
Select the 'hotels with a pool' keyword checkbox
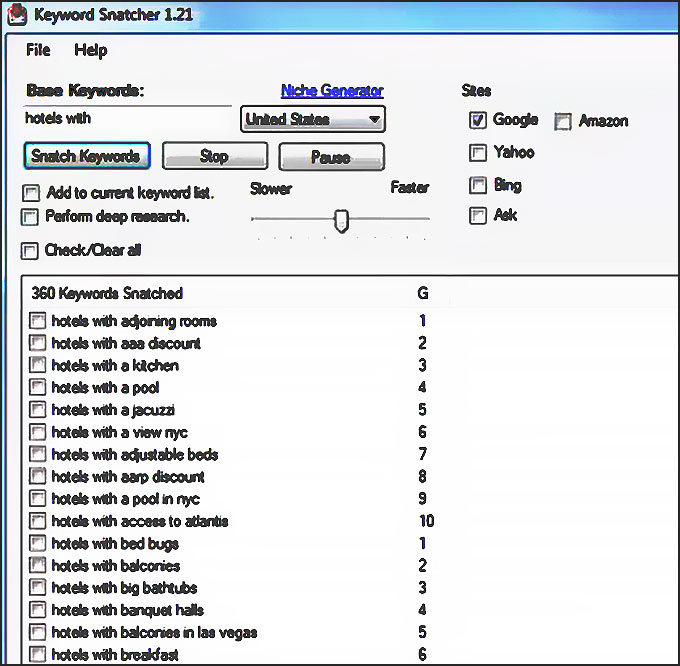click(x=37, y=387)
